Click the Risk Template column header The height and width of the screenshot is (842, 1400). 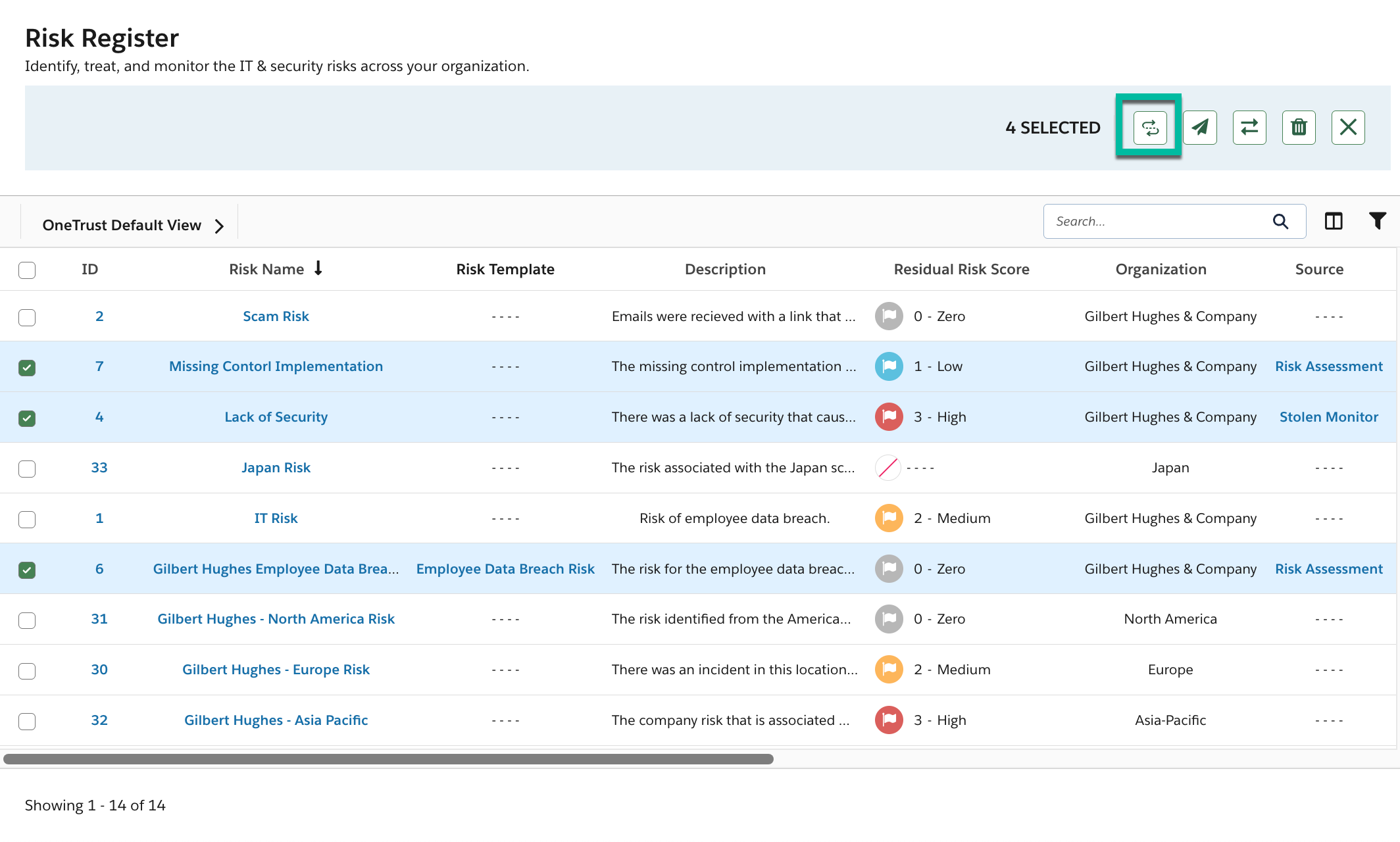coord(505,269)
